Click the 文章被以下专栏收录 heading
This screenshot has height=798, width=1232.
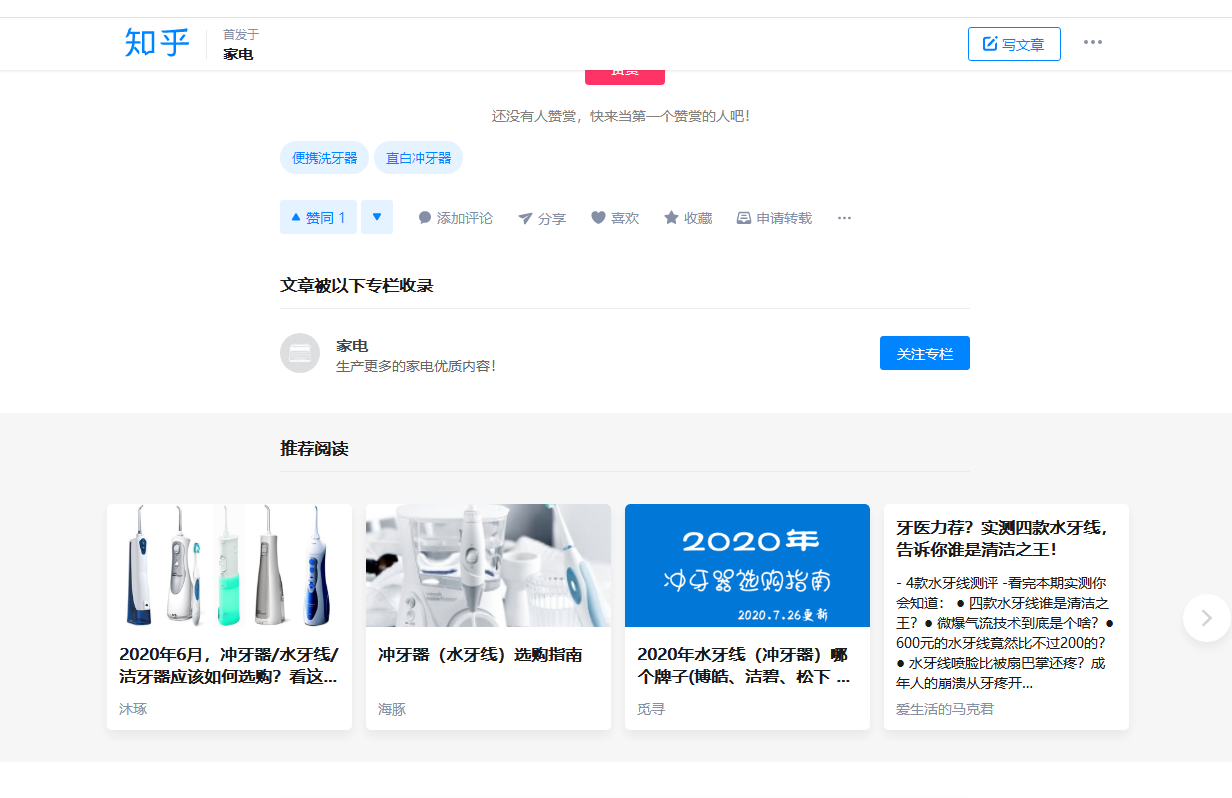coord(357,285)
